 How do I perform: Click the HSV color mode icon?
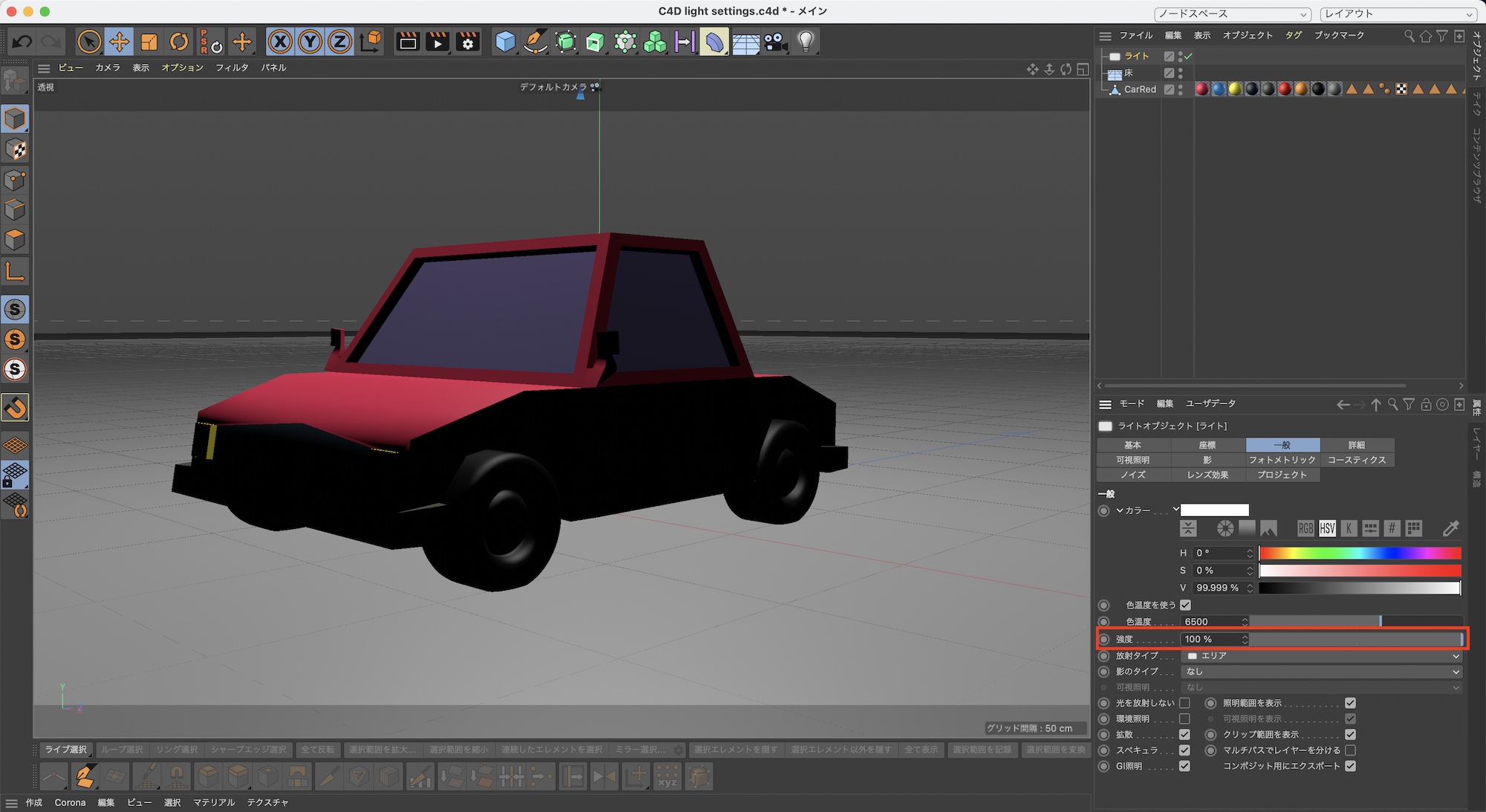(x=1327, y=528)
